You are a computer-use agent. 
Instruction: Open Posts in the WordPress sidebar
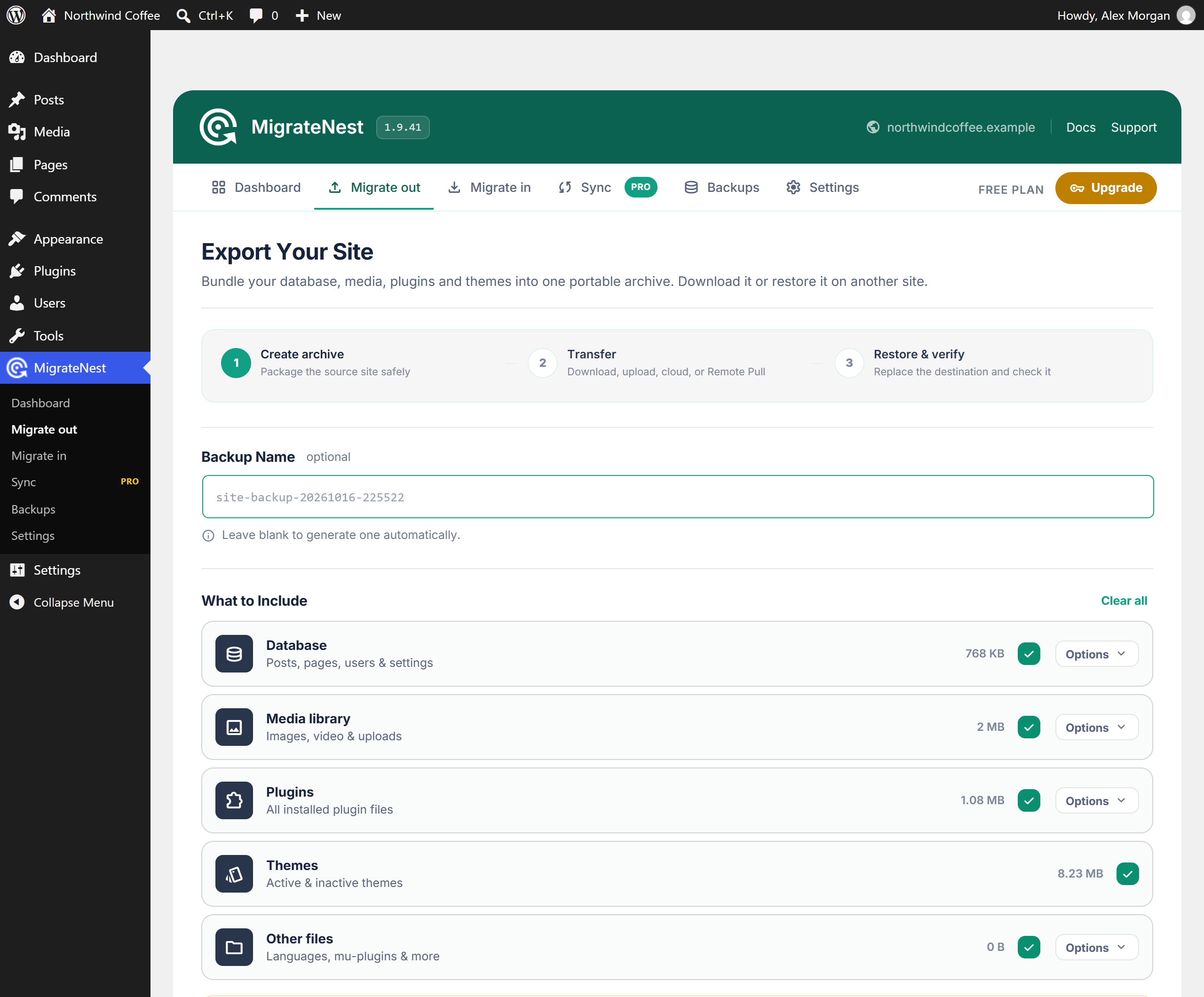pos(75,100)
